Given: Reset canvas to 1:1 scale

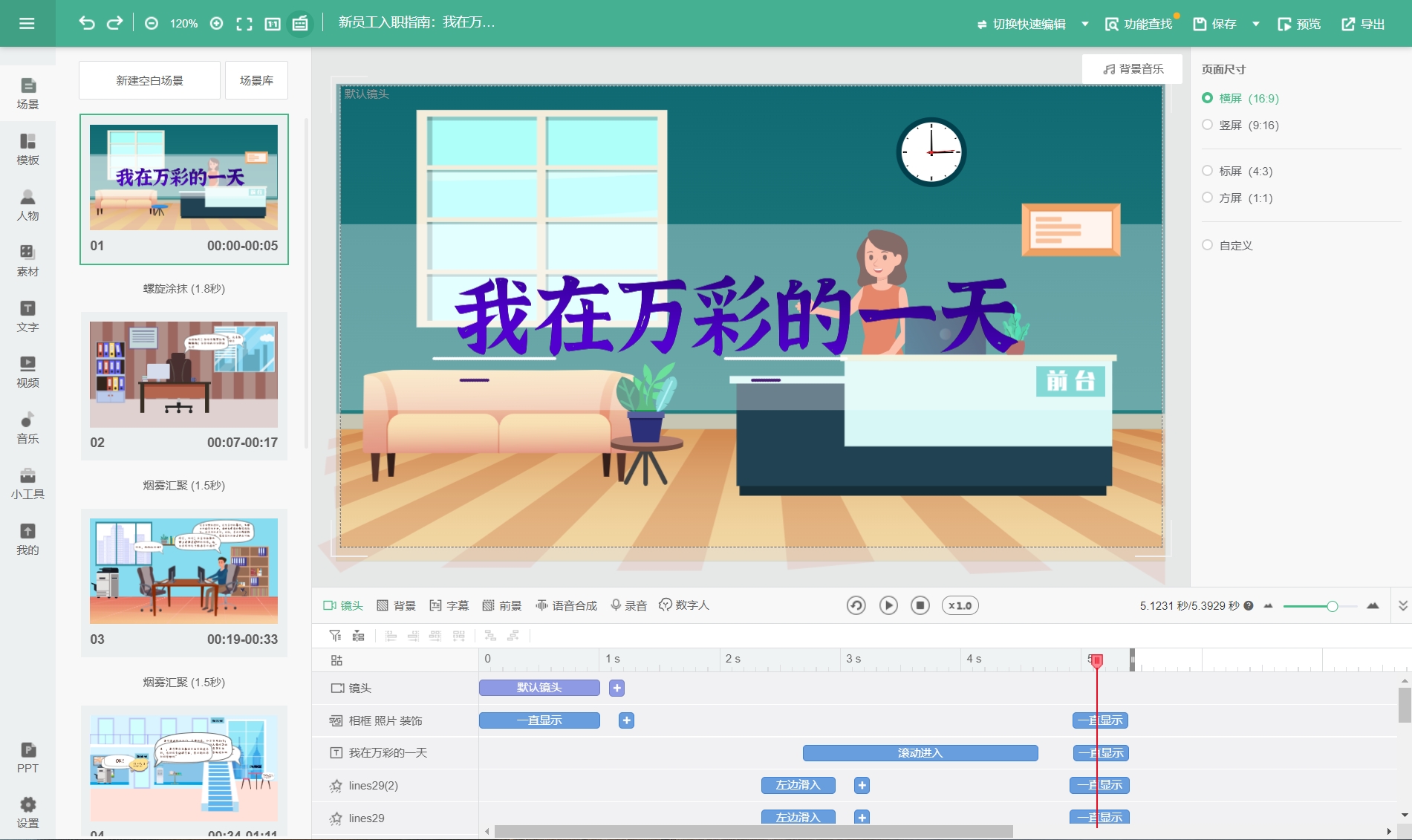Looking at the screenshot, I should pos(273,24).
